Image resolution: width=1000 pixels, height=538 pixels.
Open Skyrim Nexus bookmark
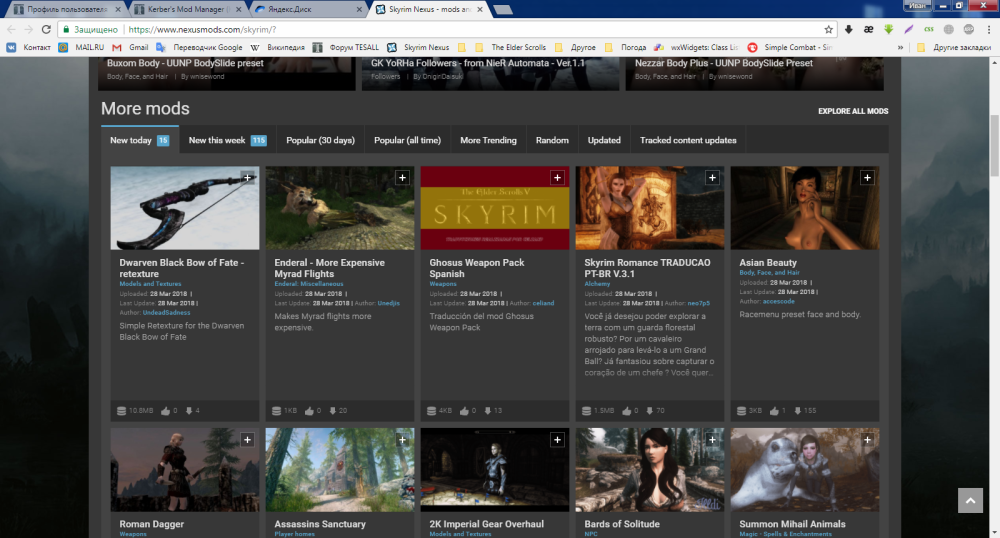click(x=418, y=47)
